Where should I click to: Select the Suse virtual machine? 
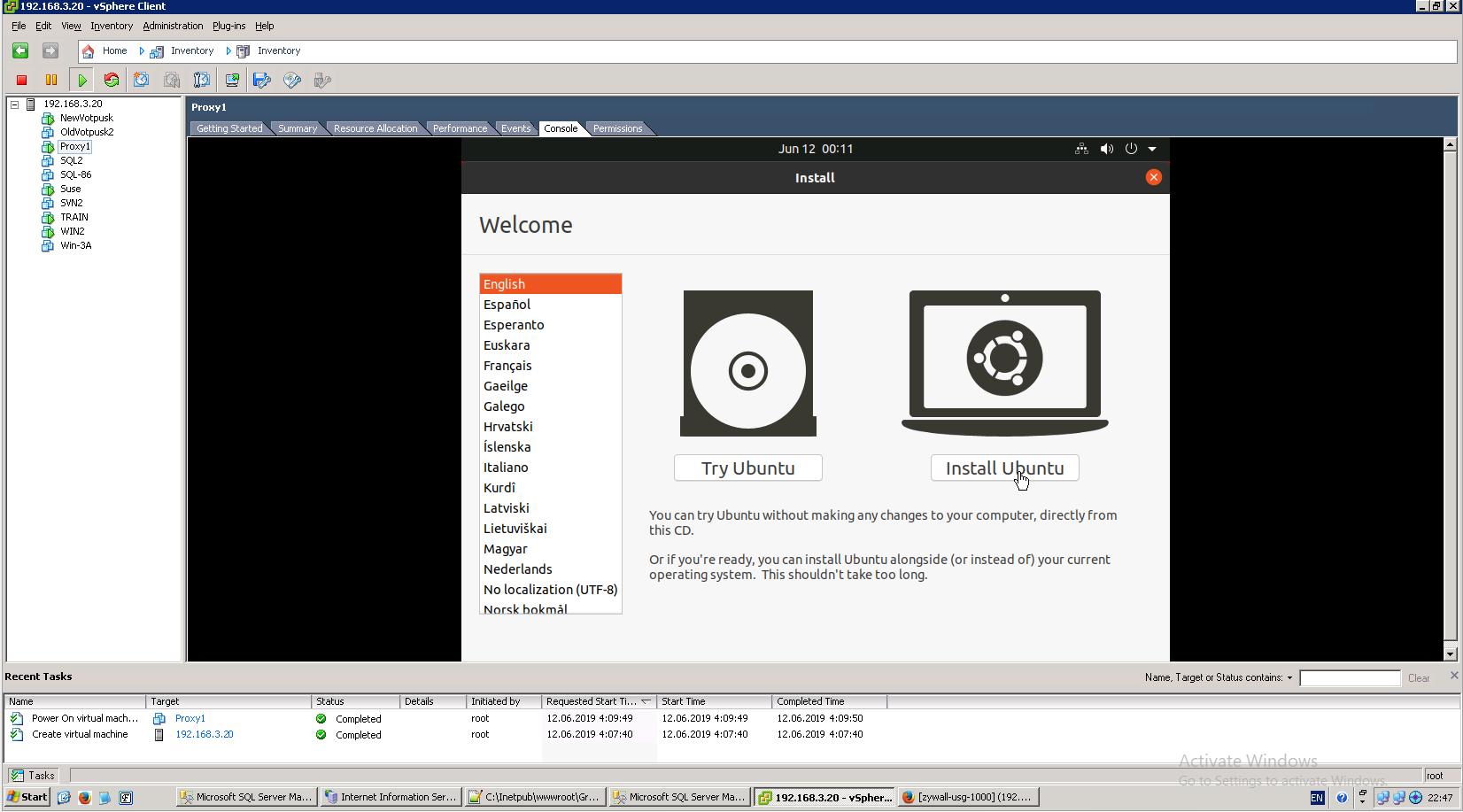point(71,189)
